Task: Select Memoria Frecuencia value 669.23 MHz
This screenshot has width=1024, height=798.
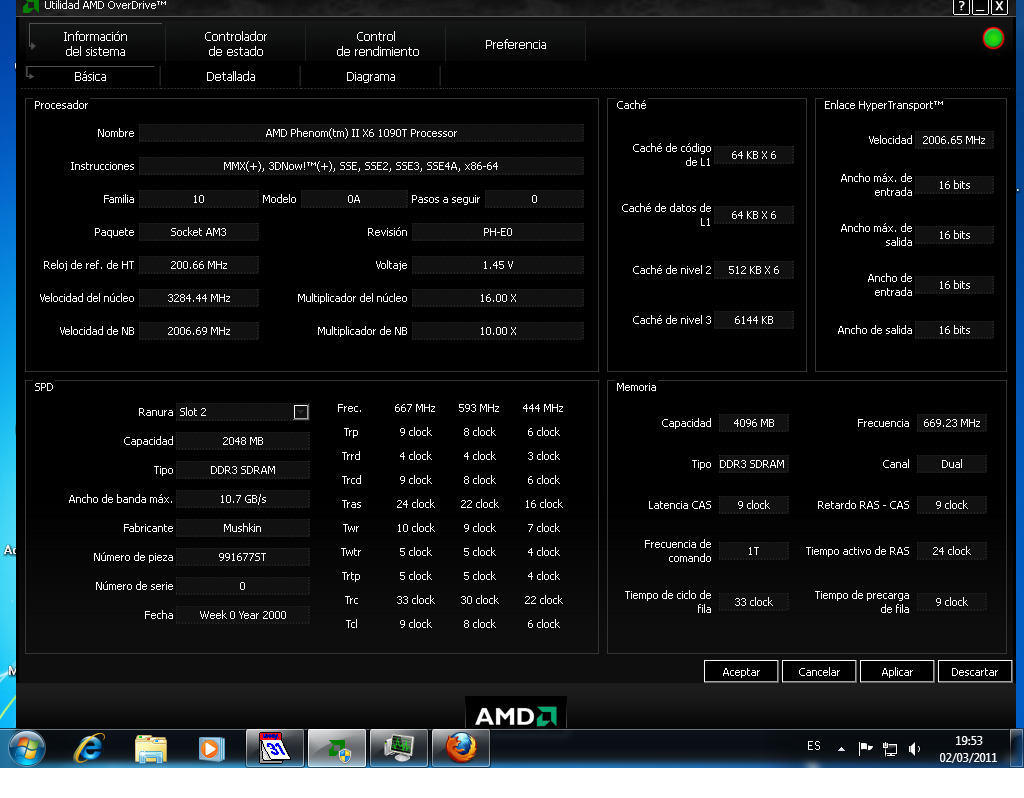Action: pos(952,423)
